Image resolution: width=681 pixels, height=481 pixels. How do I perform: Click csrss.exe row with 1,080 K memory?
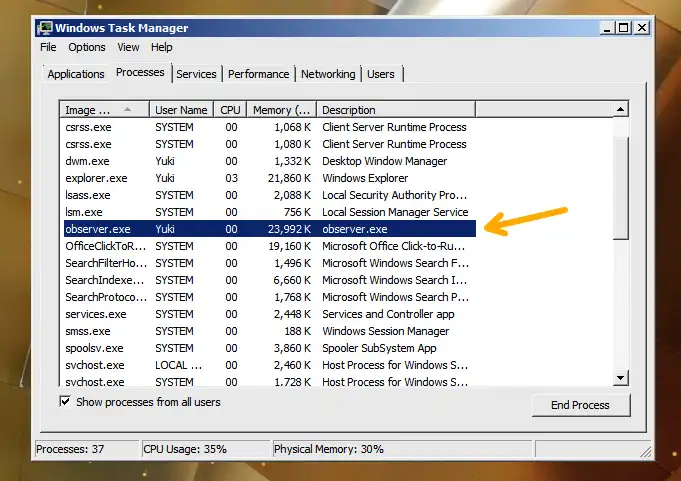coord(270,144)
